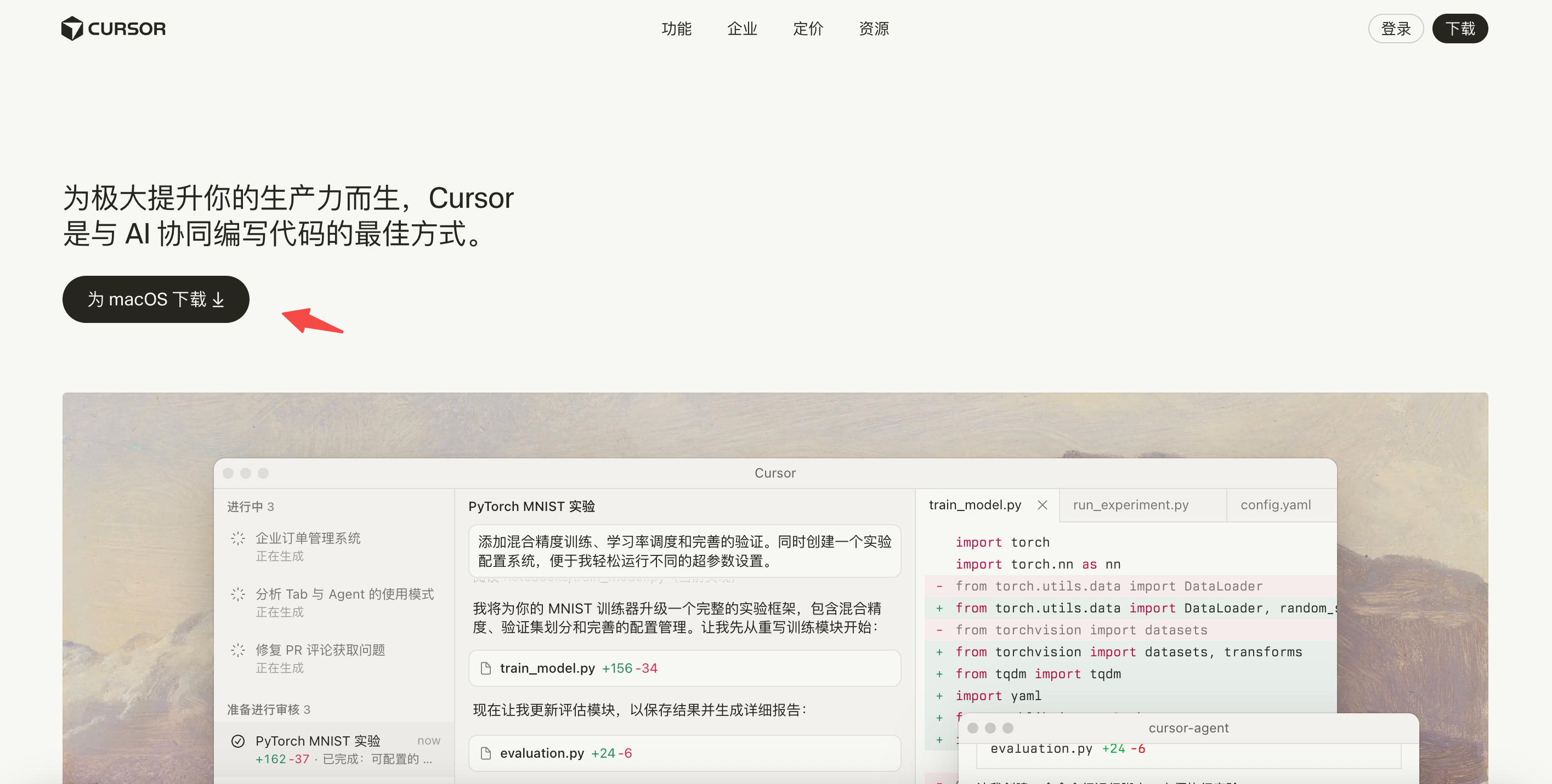Close the train_model.py tab
The width and height of the screenshot is (1552, 784).
click(1043, 505)
